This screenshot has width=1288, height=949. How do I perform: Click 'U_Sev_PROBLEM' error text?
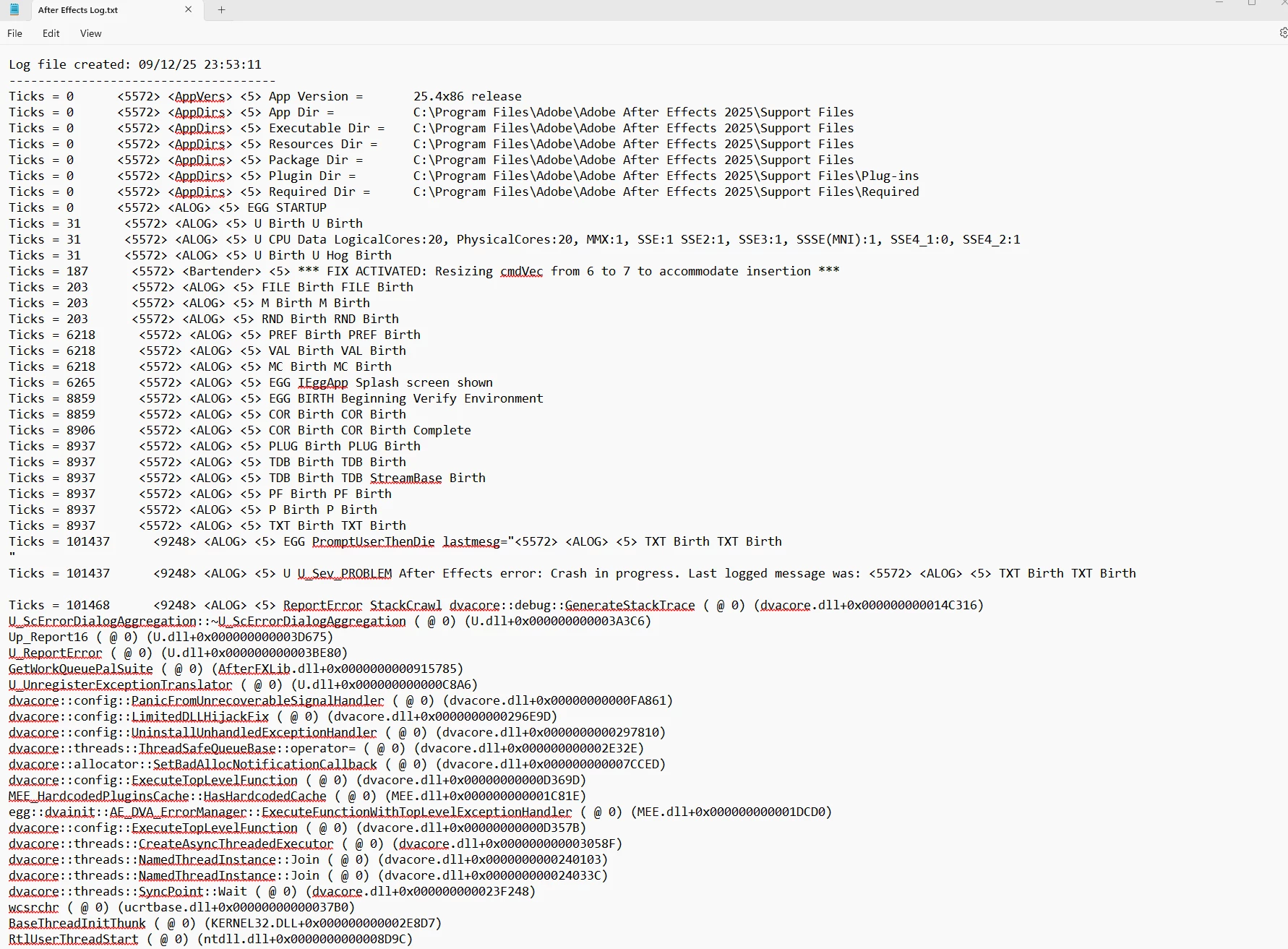tap(345, 573)
